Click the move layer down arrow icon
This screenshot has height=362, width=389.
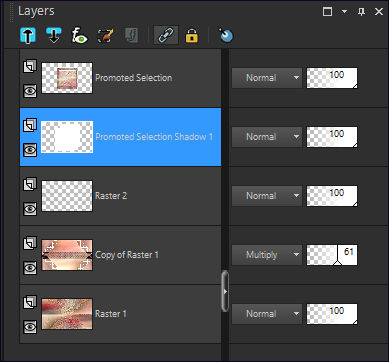point(54,35)
